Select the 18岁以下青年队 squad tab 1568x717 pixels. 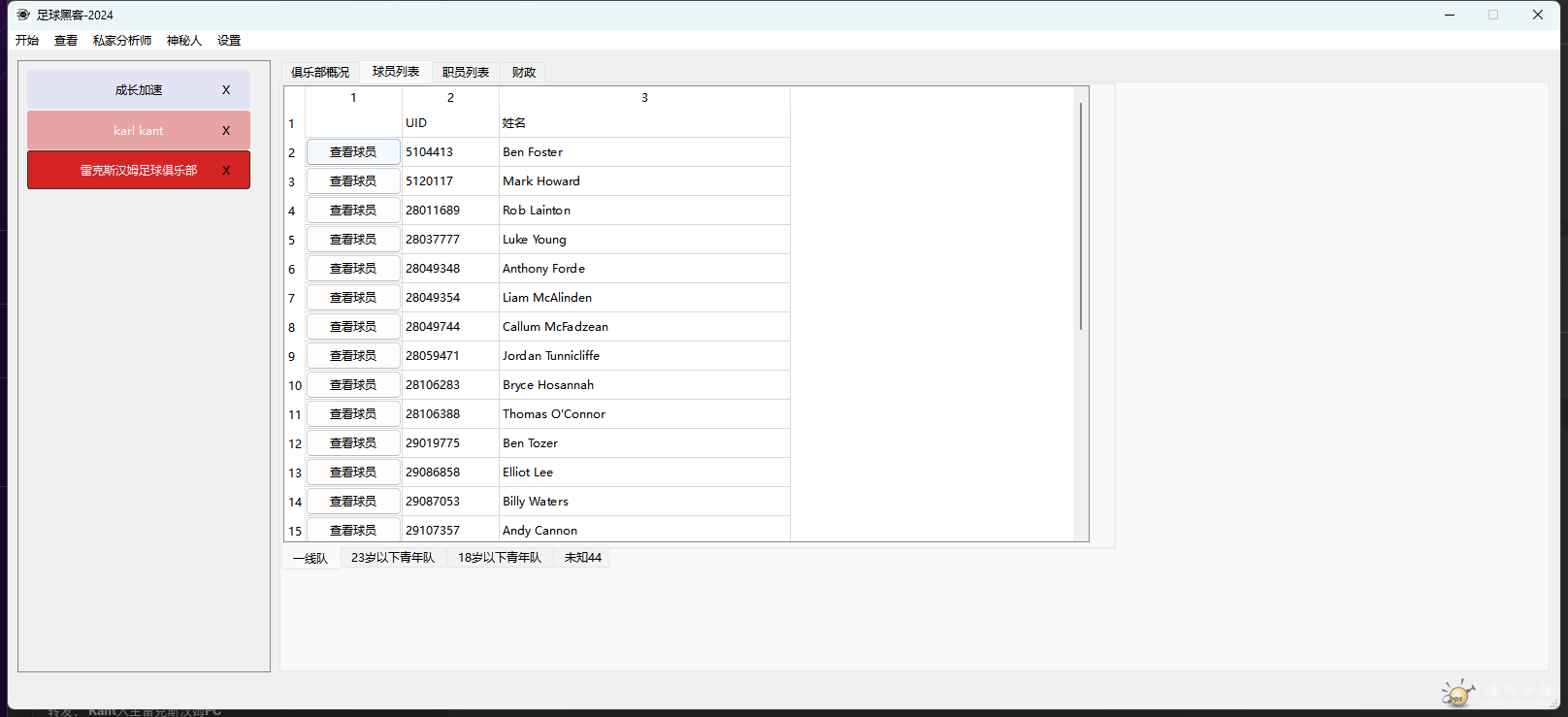coord(500,558)
